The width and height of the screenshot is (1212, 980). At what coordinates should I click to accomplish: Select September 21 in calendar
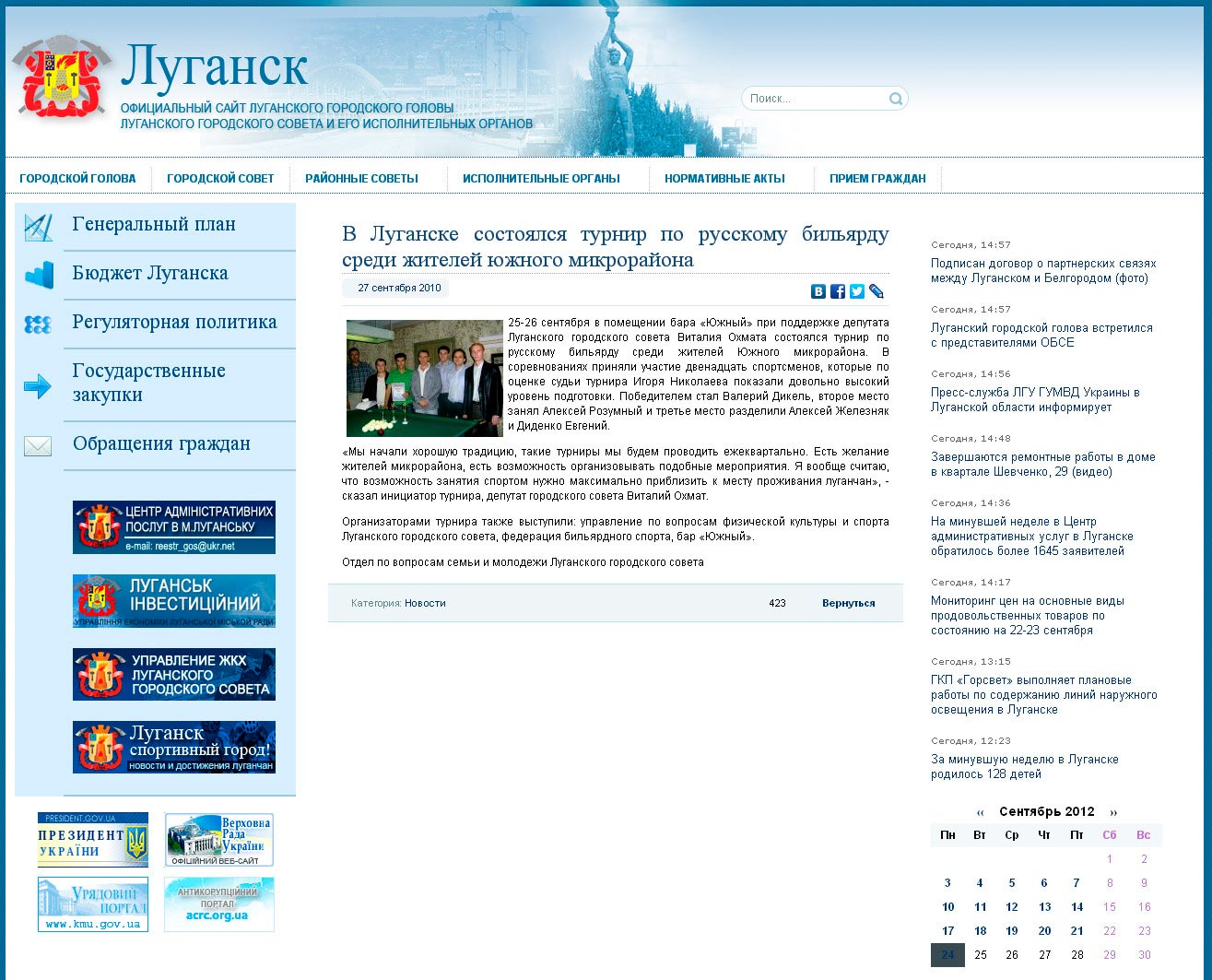(1077, 931)
